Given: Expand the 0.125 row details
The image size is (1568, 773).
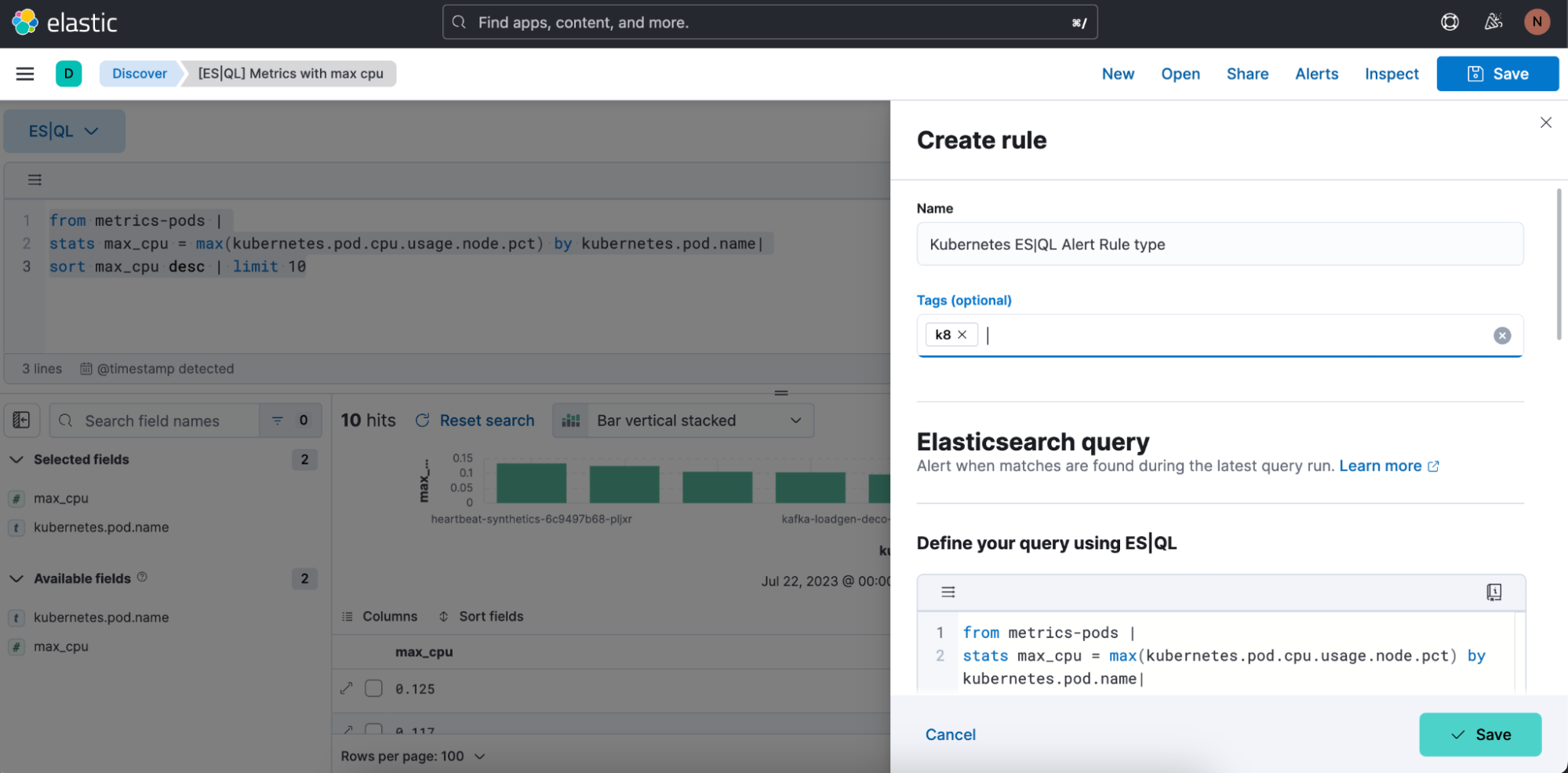Looking at the screenshot, I should click(347, 688).
